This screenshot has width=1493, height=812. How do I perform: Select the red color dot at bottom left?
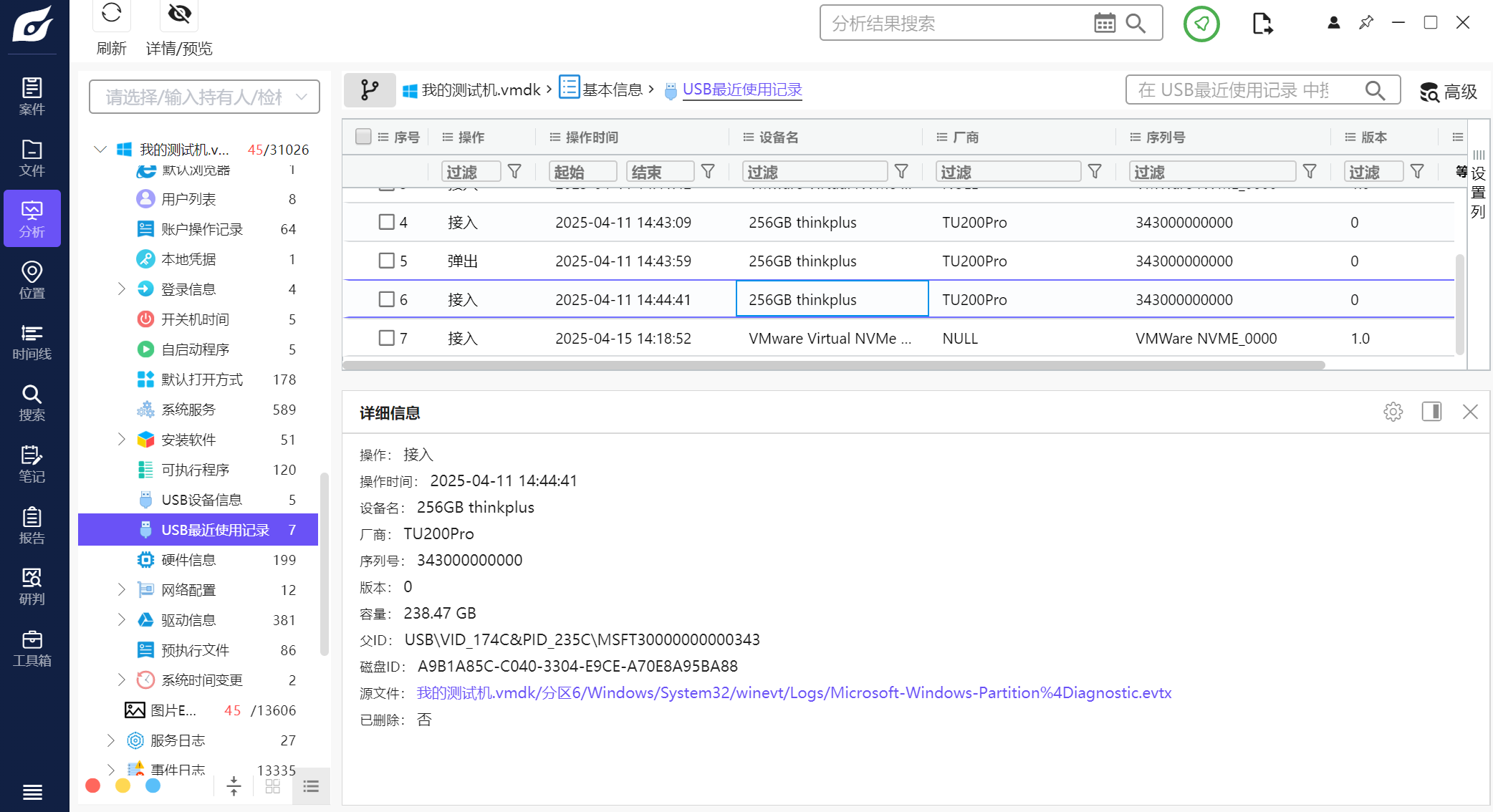pyautogui.click(x=92, y=786)
